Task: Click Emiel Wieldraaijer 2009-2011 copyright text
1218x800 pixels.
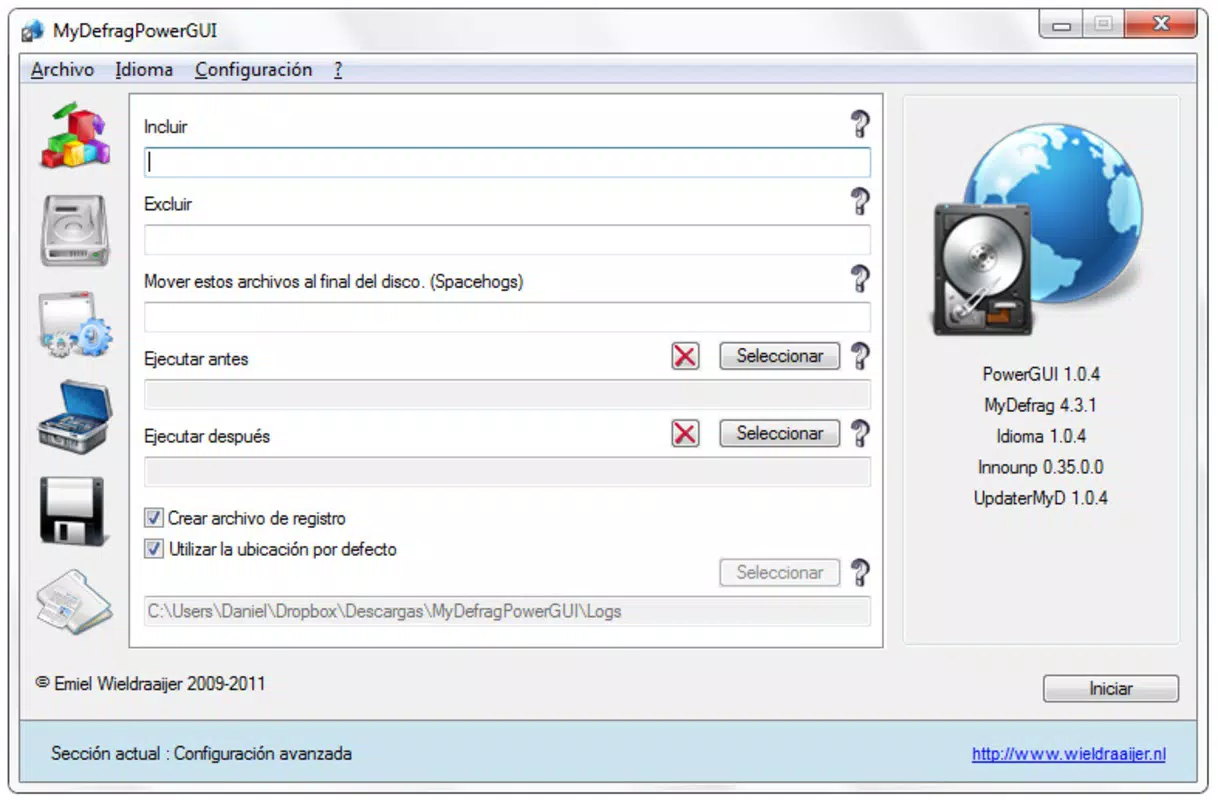Action: coord(151,684)
